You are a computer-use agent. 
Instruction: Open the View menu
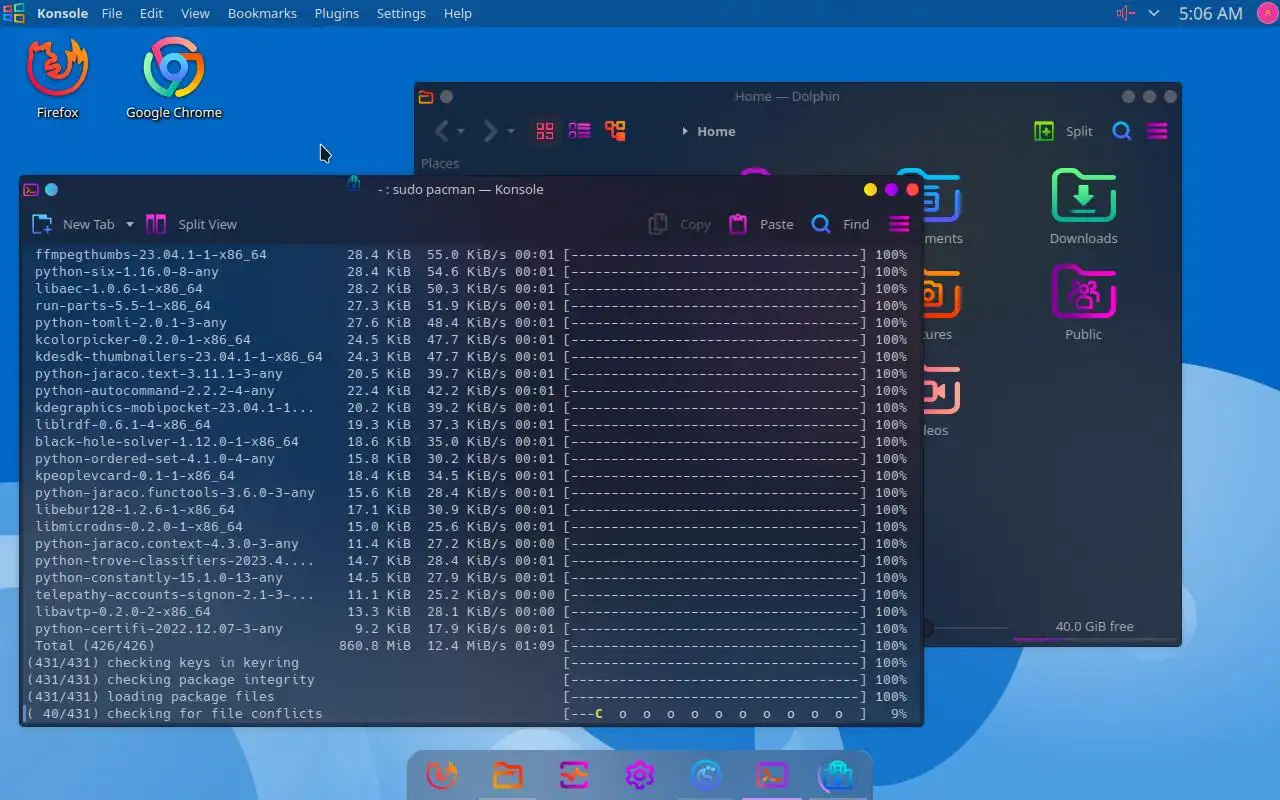(195, 13)
